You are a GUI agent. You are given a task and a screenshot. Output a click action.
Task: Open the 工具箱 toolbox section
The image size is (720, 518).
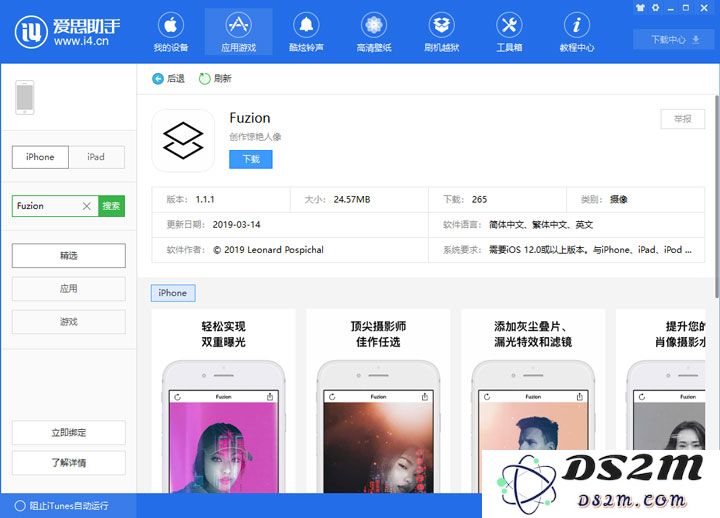(509, 32)
